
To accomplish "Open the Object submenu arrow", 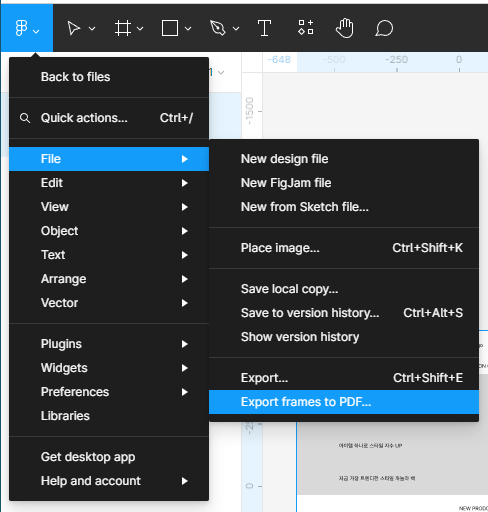I will [184, 231].
